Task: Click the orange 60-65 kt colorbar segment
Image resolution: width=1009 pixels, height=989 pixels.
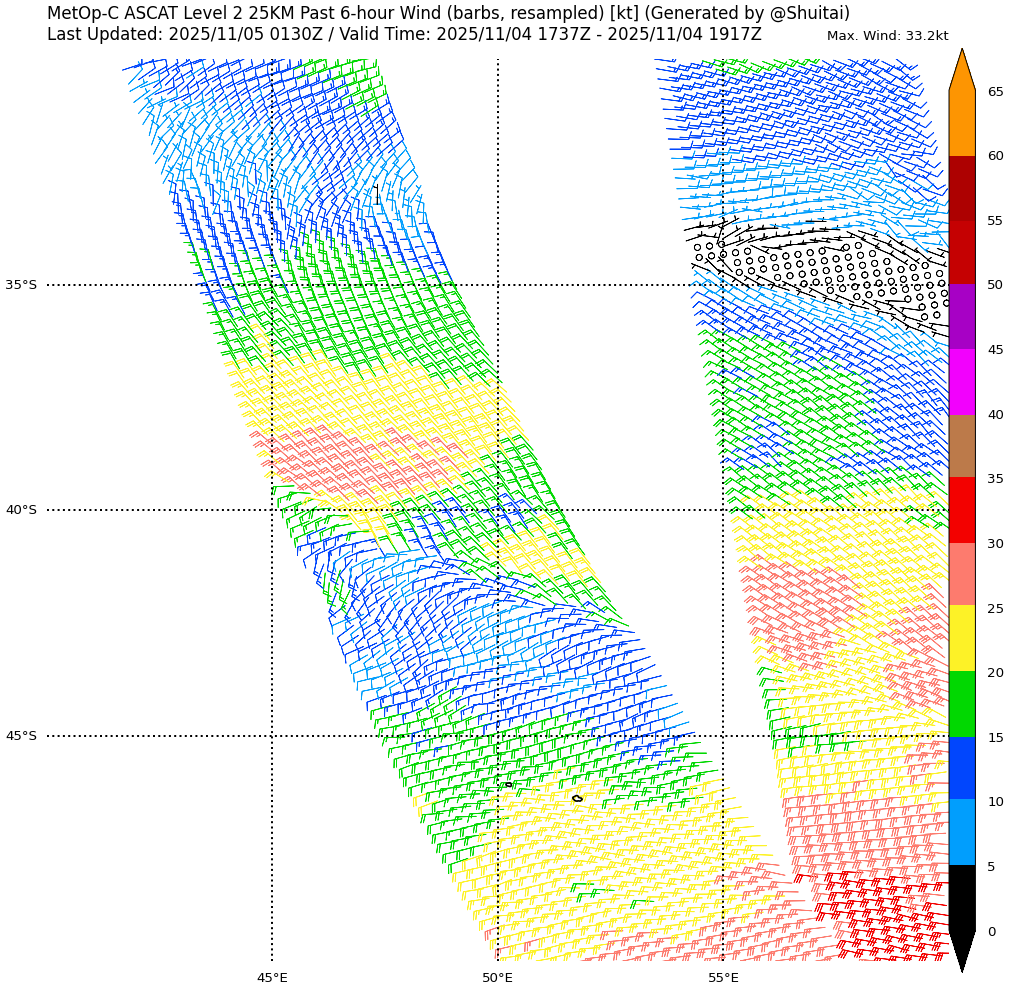Action: pyautogui.click(x=961, y=123)
